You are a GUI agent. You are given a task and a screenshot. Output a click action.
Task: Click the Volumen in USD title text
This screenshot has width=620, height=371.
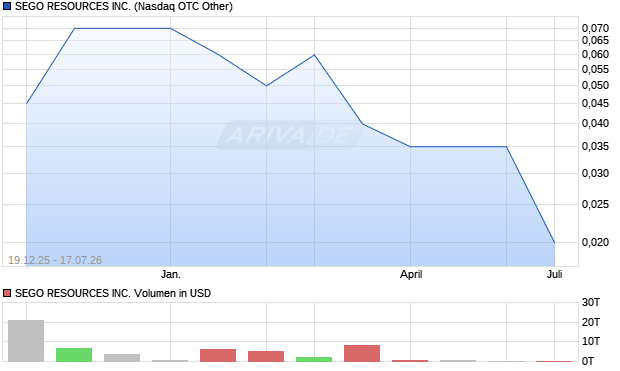pyautogui.click(x=172, y=293)
